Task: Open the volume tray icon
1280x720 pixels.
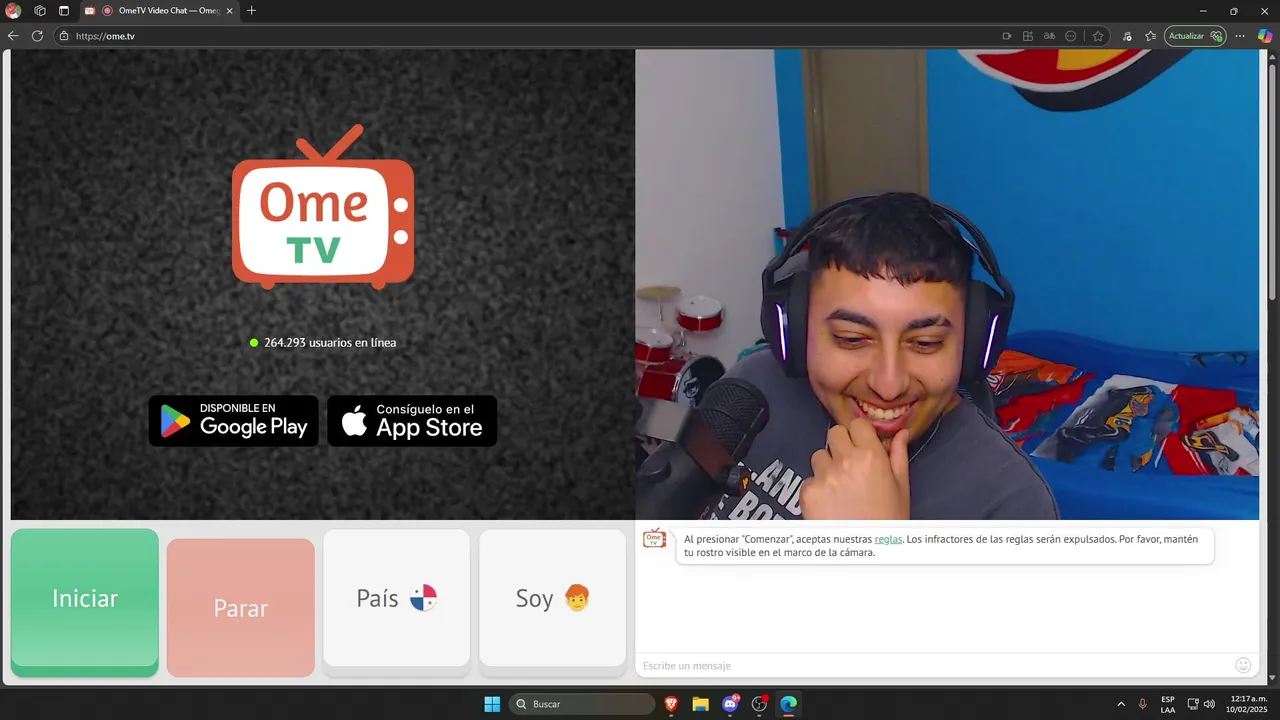Action: tap(1209, 704)
